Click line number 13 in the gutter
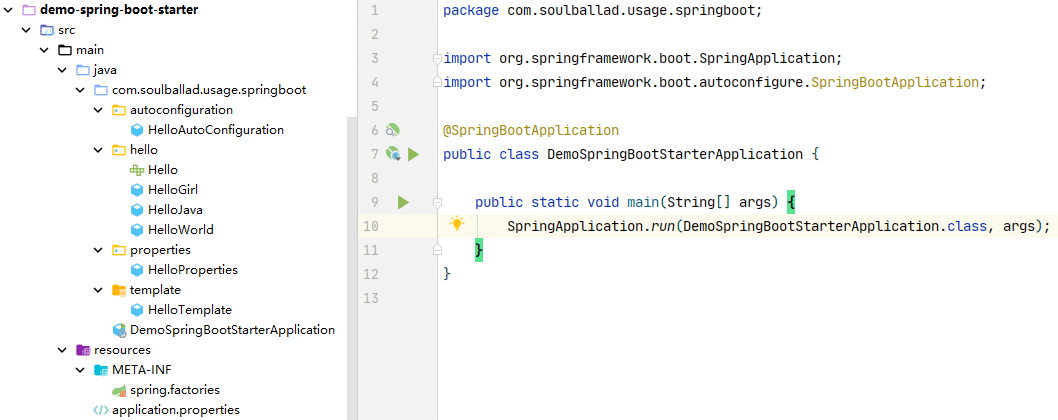This screenshot has width=1058, height=420. click(x=373, y=298)
